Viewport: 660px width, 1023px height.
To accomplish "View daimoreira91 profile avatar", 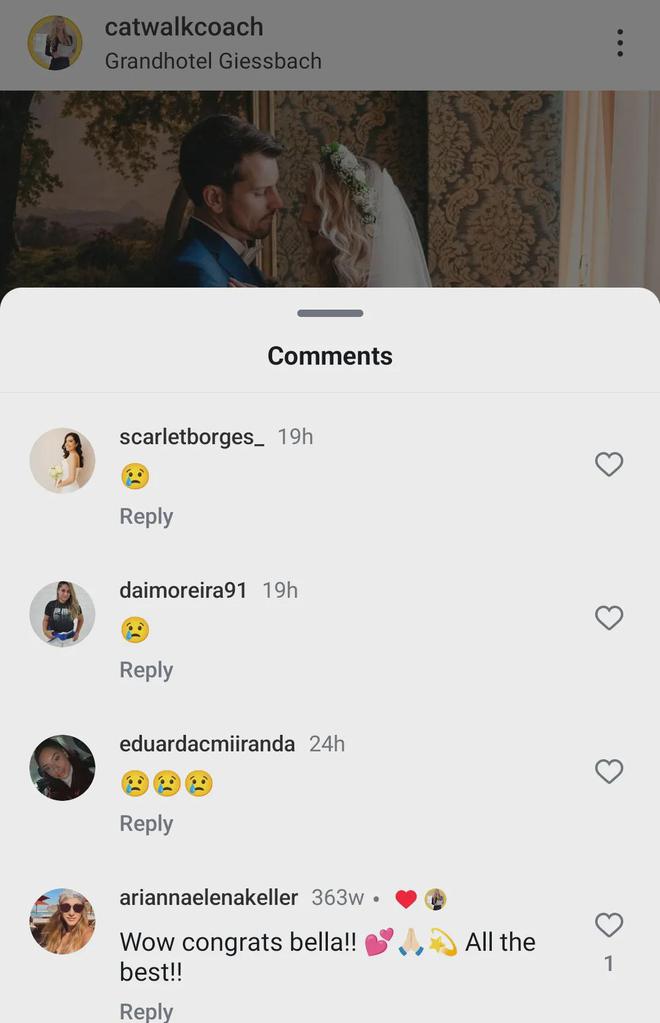I will coord(62,614).
